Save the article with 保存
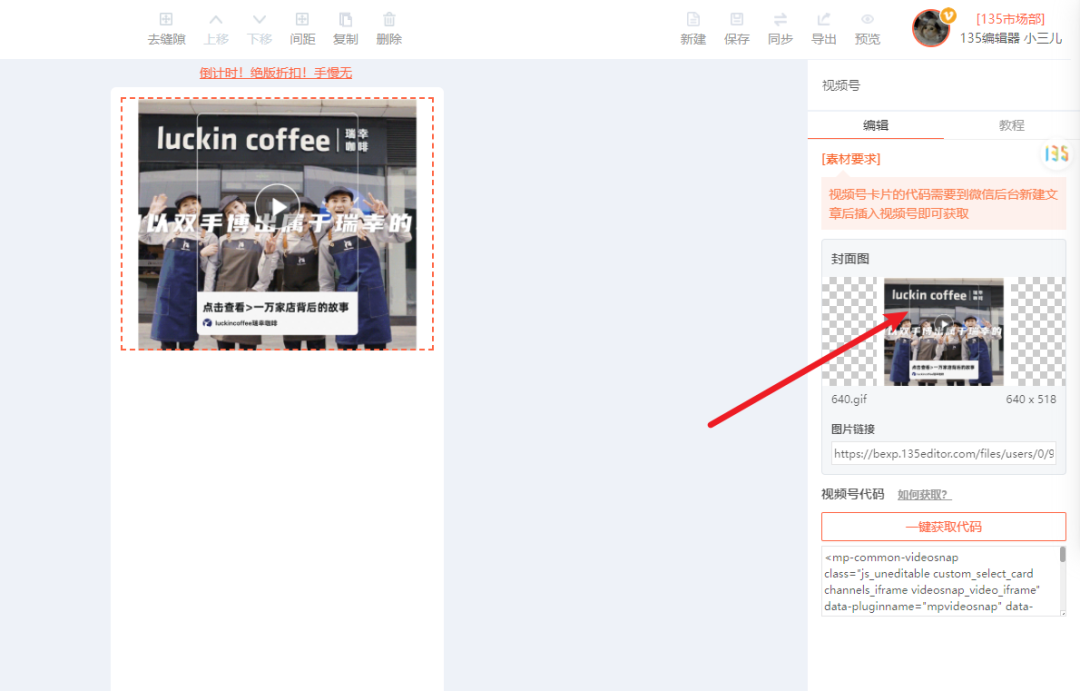The image size is (1080, 691). (x=736, y=29)
